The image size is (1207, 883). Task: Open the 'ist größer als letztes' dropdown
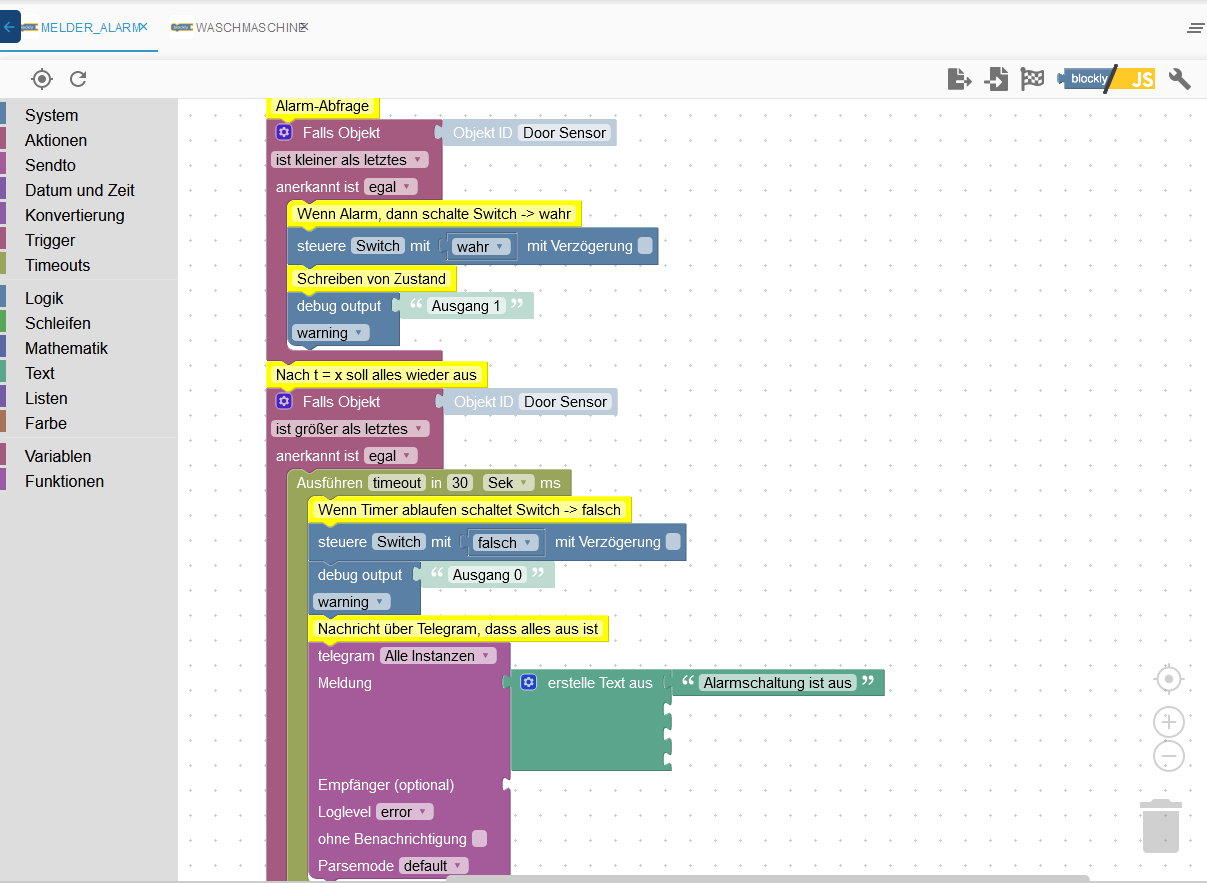click(x=350, y=429)
